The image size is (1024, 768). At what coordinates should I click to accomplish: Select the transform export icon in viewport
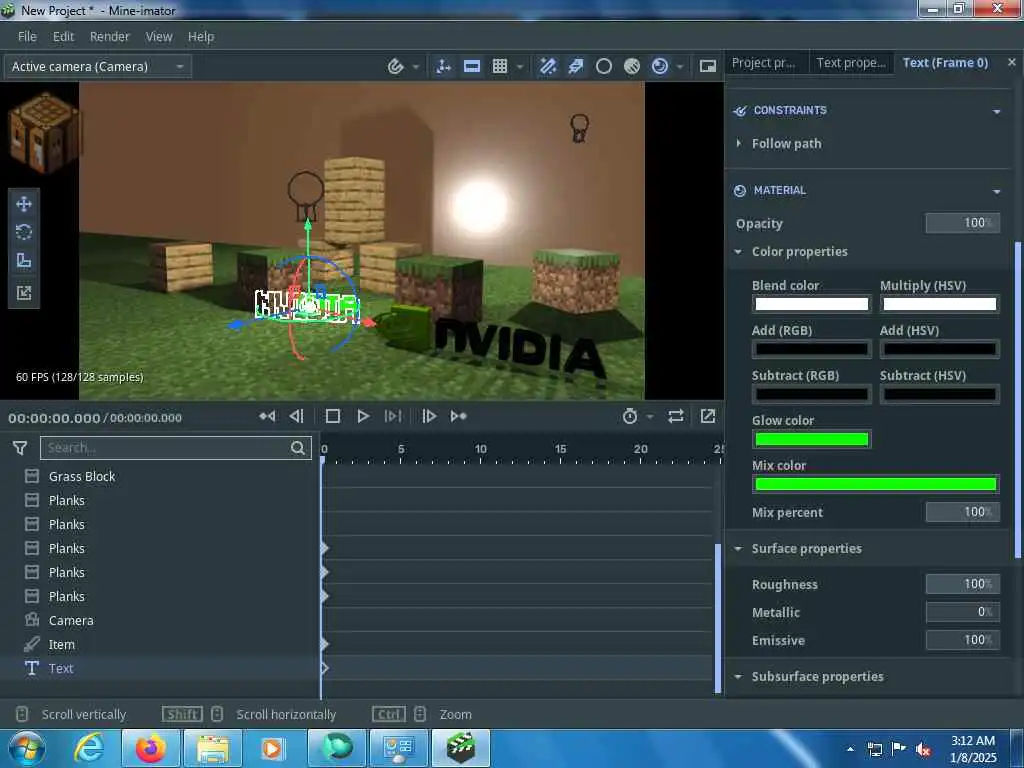coord(24,293)
